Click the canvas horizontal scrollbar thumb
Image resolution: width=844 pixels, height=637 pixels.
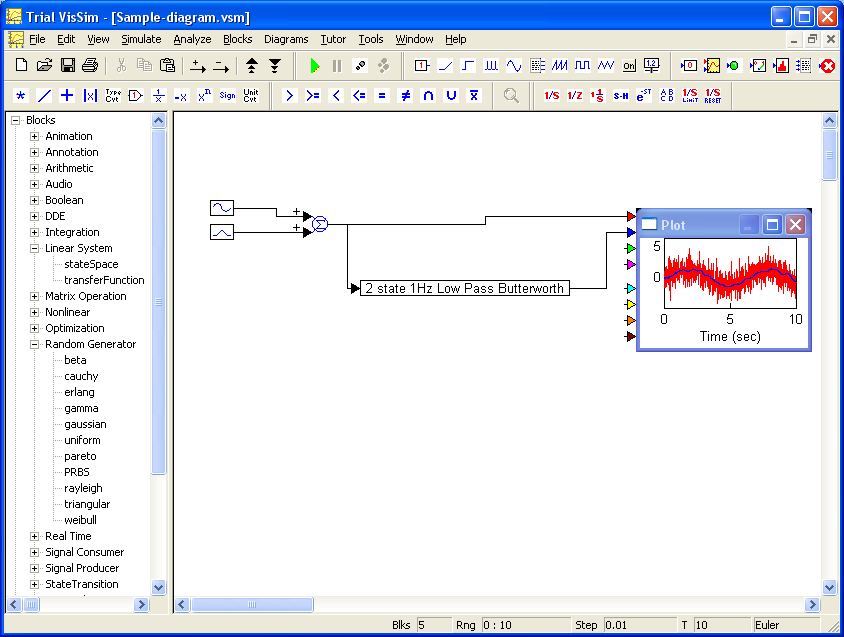click(252, 605)
